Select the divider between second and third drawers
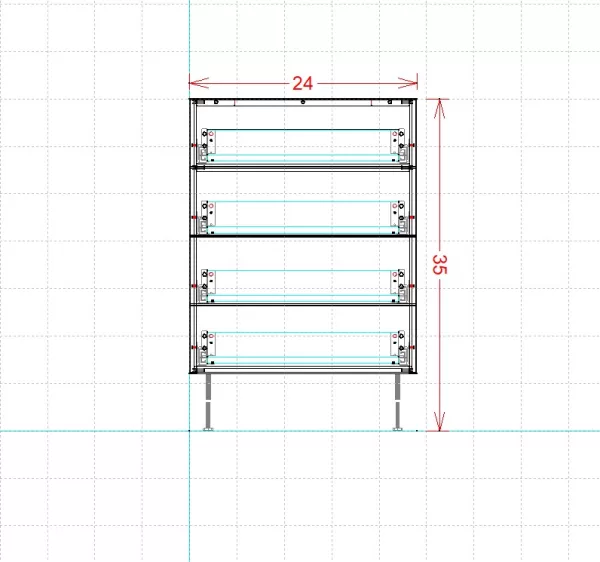 [303, 235]
